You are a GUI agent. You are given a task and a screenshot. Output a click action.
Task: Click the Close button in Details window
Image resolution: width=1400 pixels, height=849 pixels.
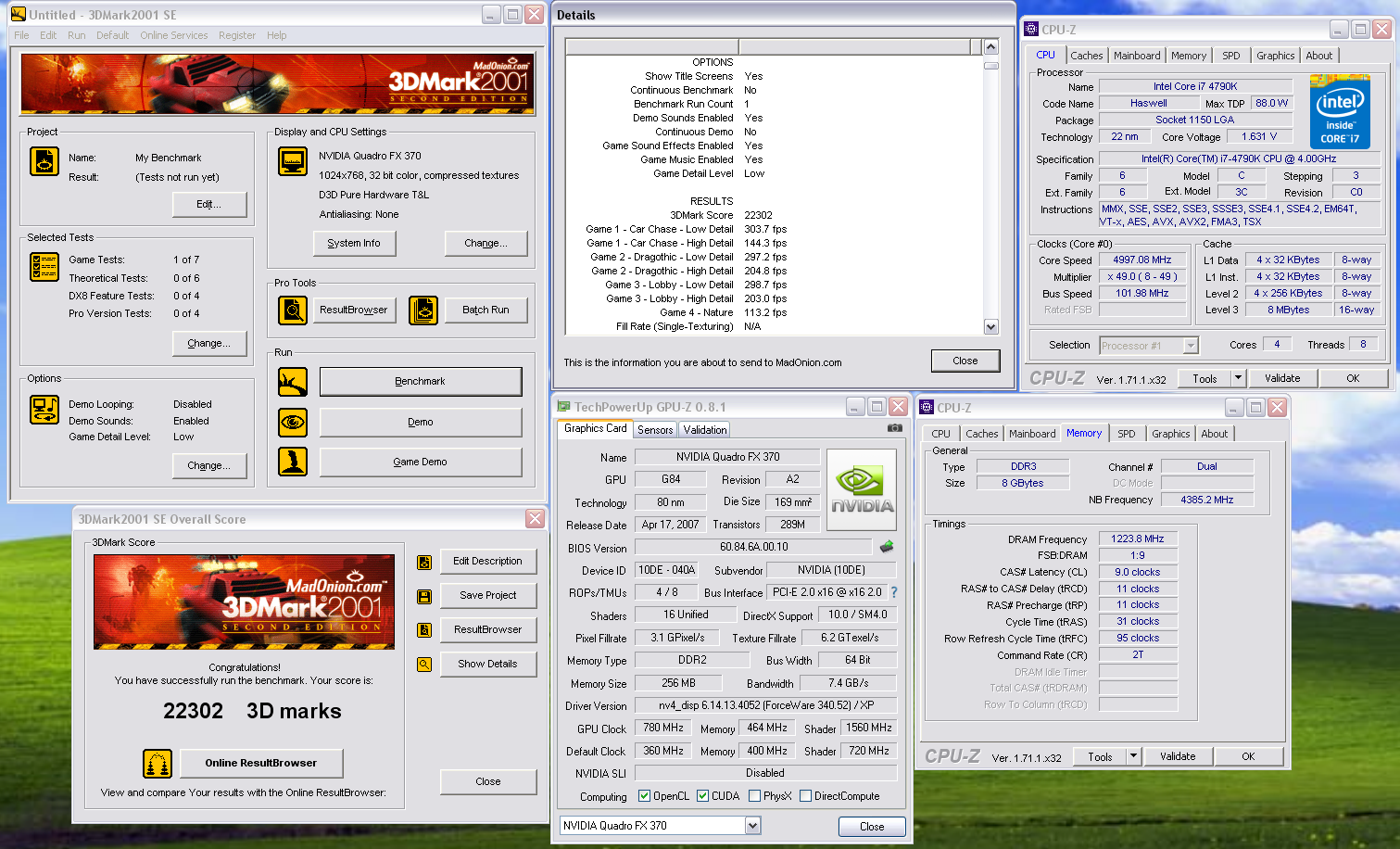965,361
